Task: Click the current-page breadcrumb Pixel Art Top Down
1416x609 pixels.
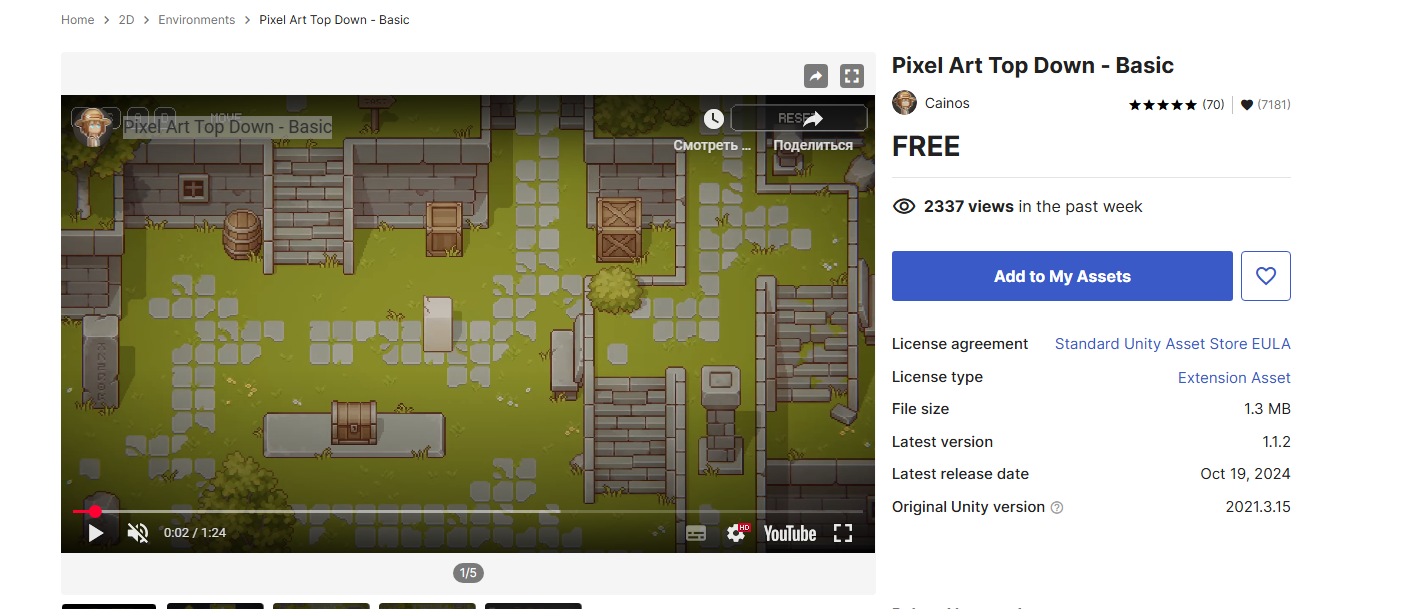Action: pos(334,20)
